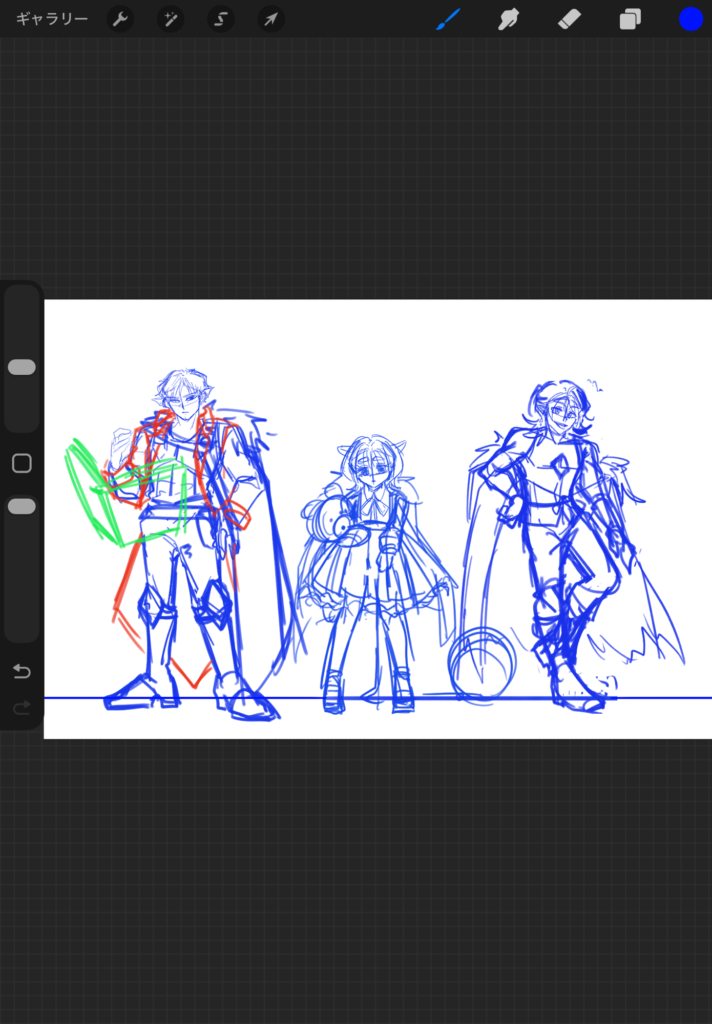Activate the Selection S-shaped tool
Viewport: 712px width, 1024px height.
click(221, 19)
